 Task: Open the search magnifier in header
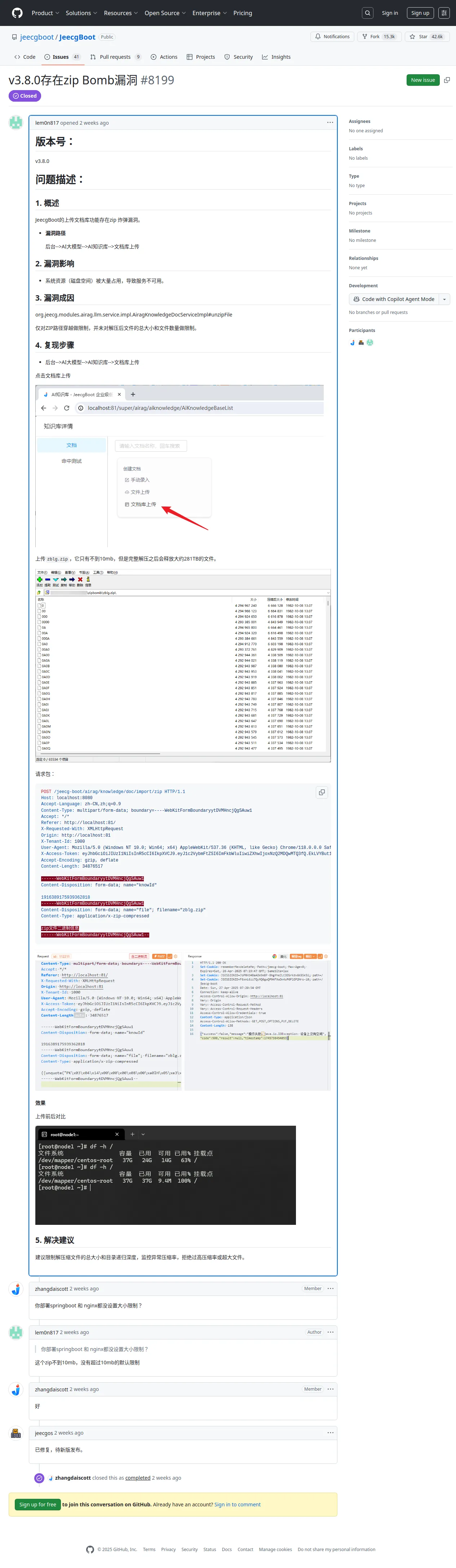click(x=367, y=13)
